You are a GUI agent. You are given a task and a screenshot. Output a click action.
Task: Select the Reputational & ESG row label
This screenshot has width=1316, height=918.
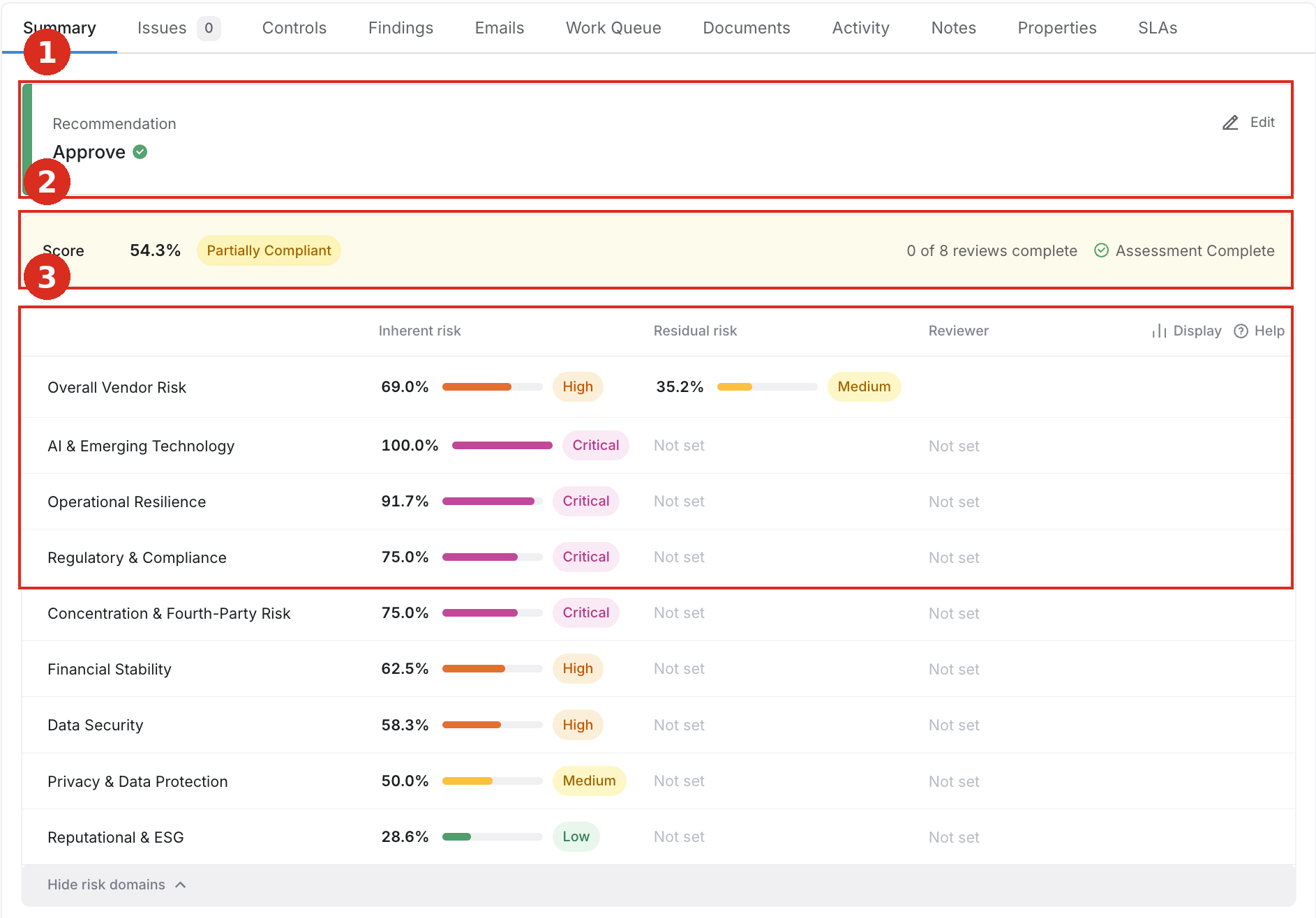[116, 837]
